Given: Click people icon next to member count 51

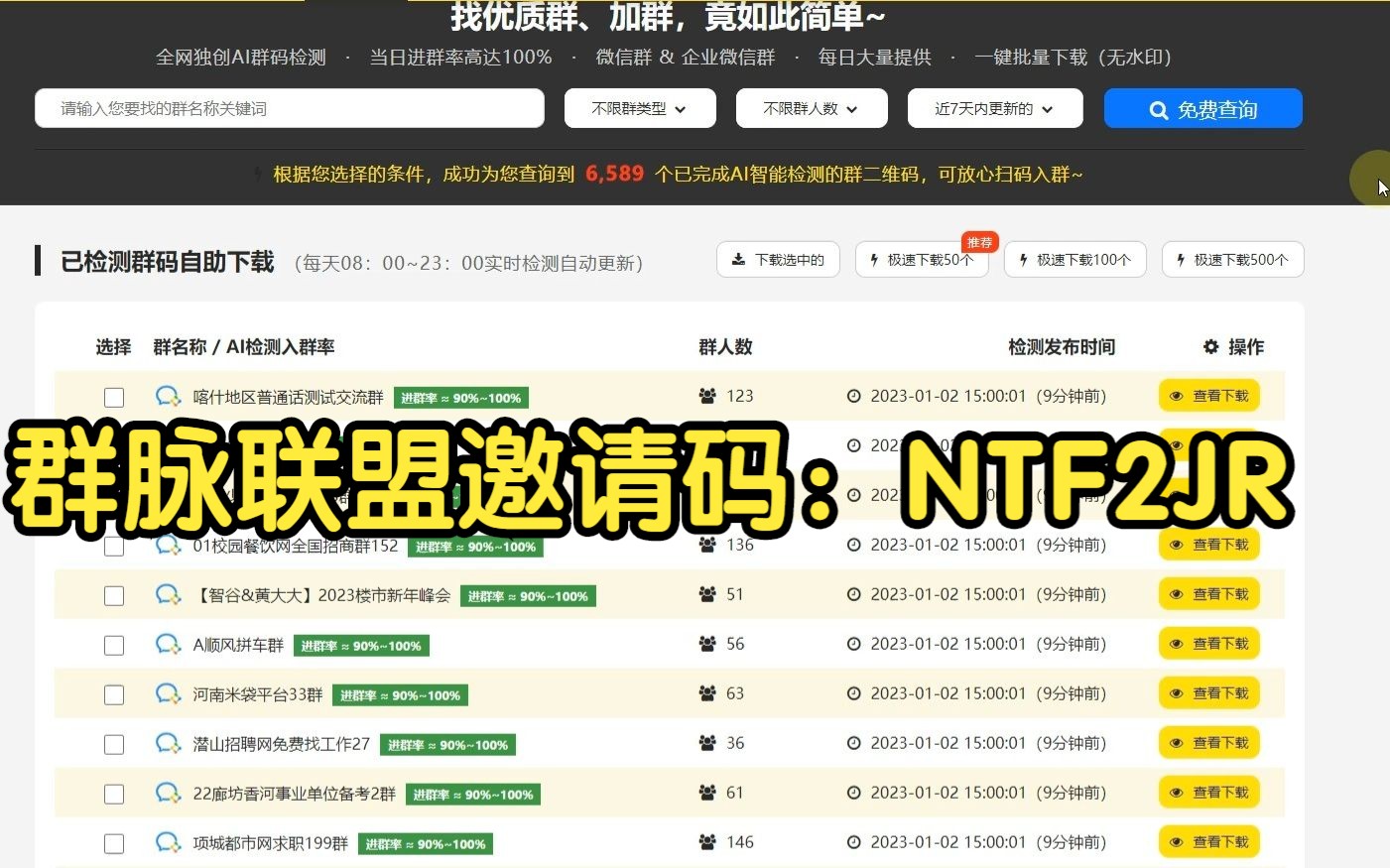Looking at the screenshot, I should (707, 594).
